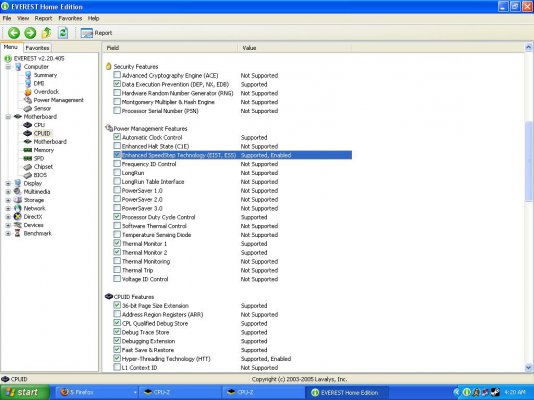Select the Devices icon in tree
The image size is (534, 400).
tap(18, 225)
